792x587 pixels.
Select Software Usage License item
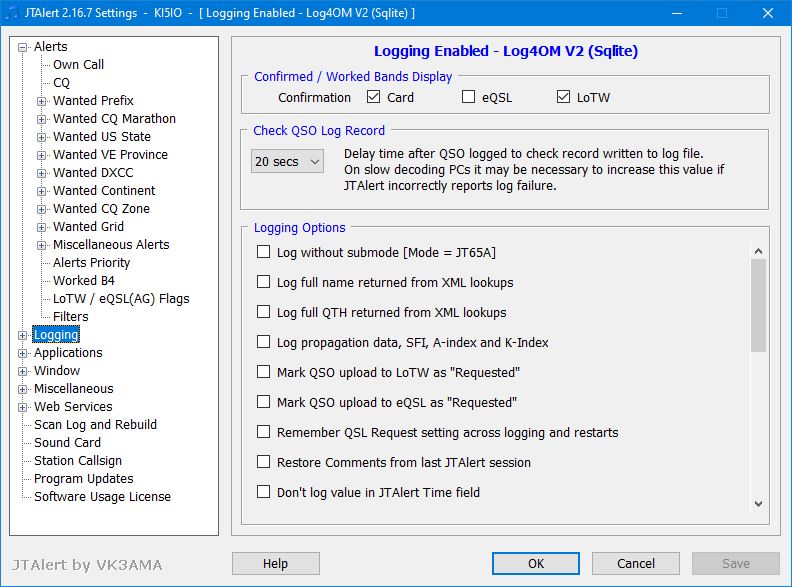(x=103, y=497)
